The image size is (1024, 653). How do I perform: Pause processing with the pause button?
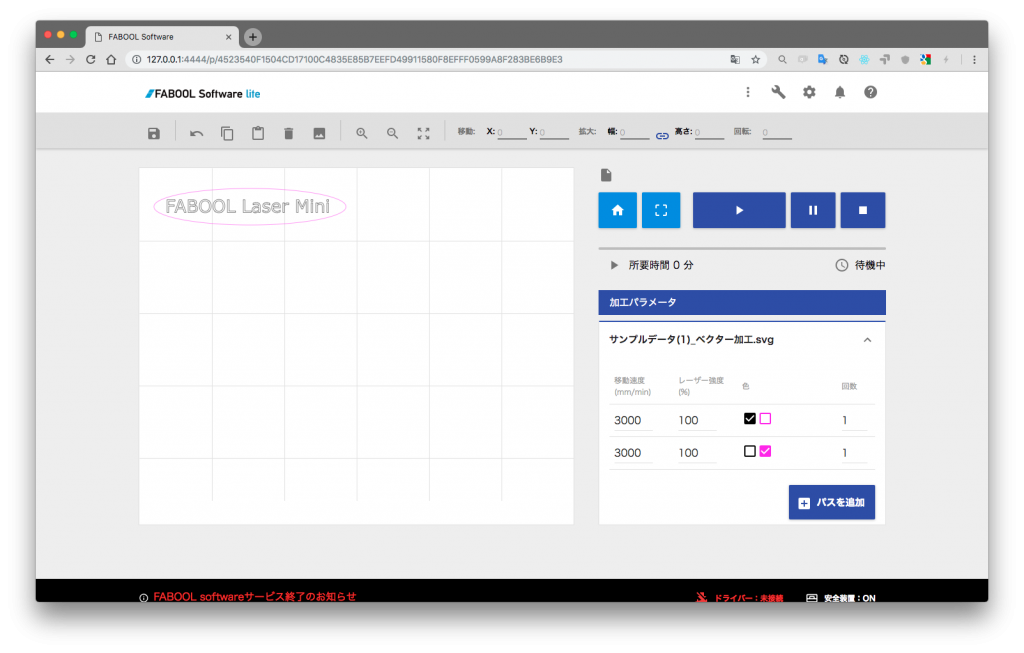click(813, 210)
